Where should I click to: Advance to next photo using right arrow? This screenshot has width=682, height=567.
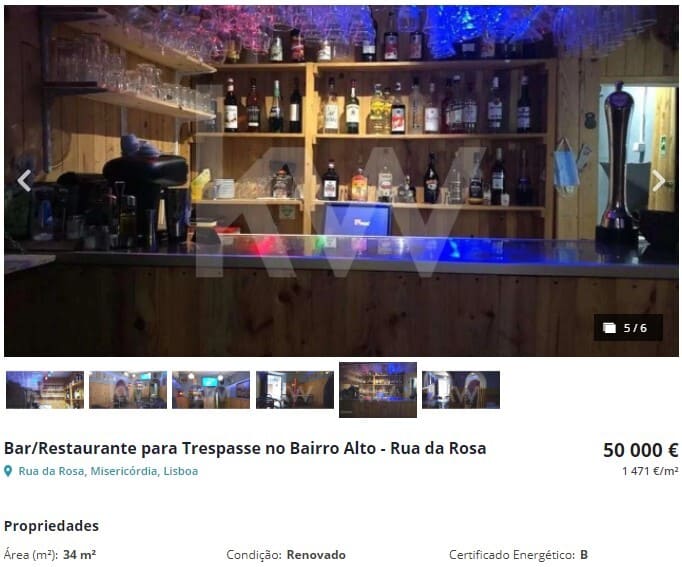pyautogui.click(x=659, y=180)
